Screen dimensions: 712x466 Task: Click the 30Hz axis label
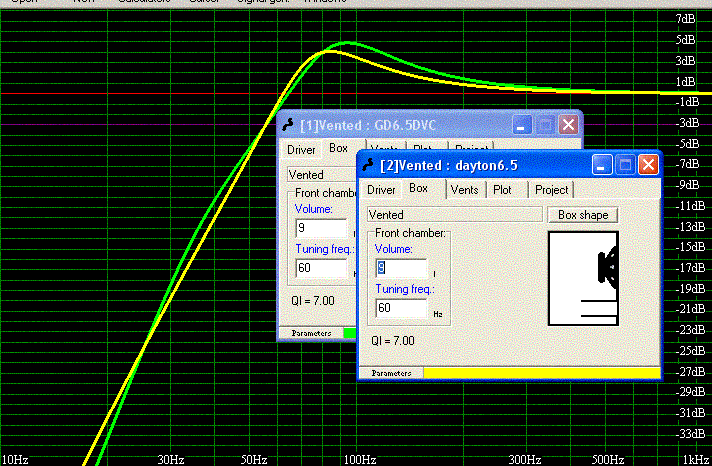pyautogui.click(x=171, y=460)
